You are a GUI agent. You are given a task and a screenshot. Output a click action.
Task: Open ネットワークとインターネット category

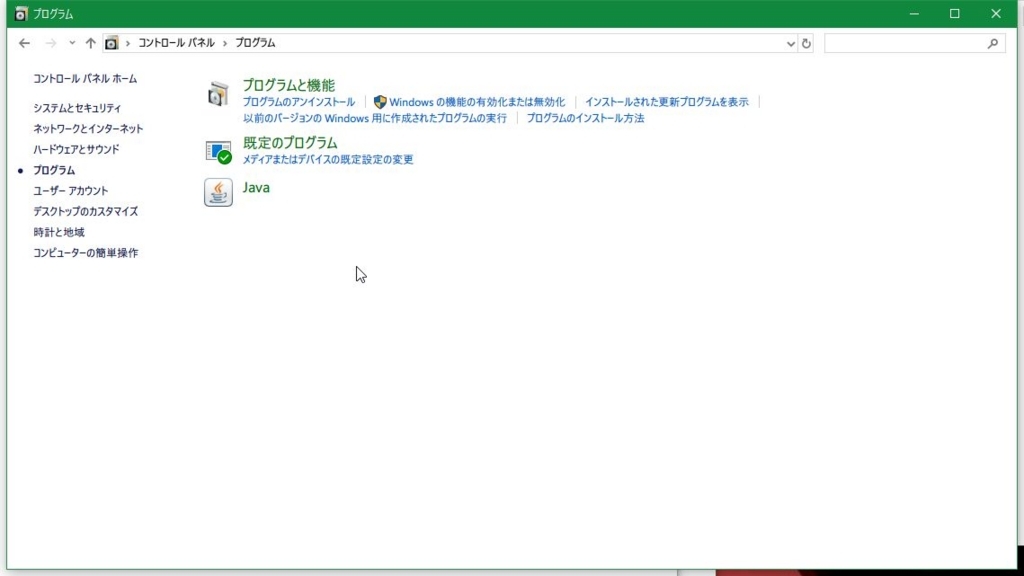click(x=88, y=129)
